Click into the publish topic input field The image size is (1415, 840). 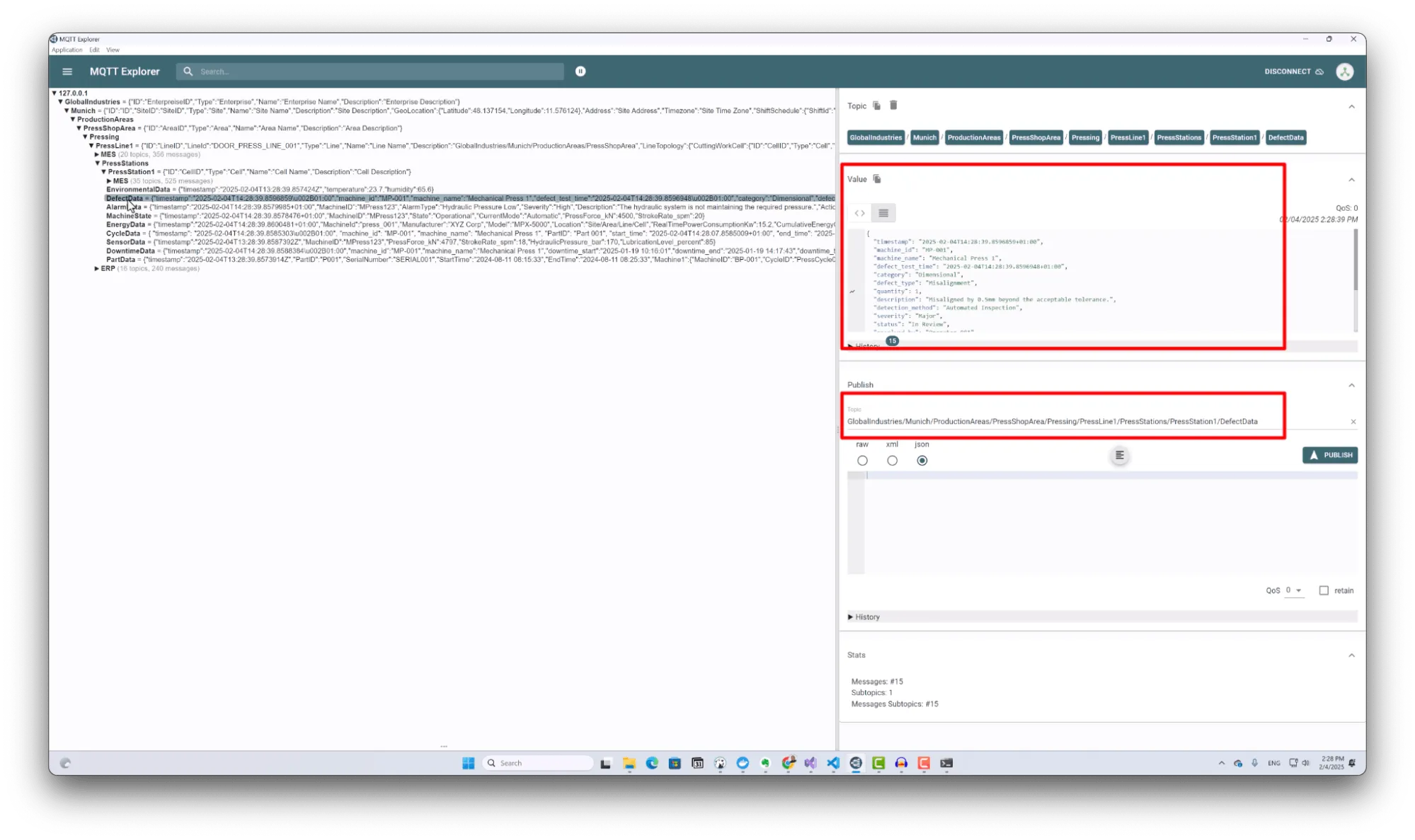(1097, 422)
